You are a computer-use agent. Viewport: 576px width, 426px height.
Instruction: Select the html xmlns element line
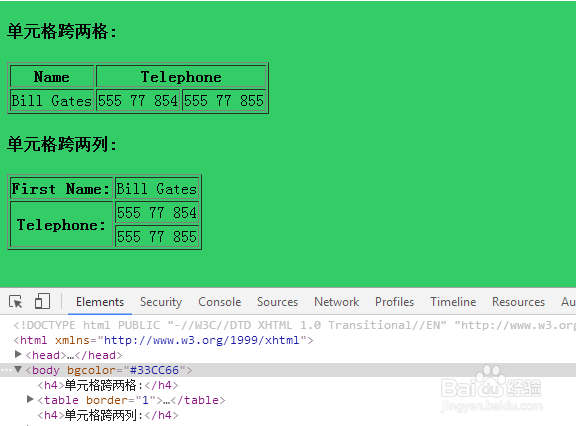pos(163,340)
